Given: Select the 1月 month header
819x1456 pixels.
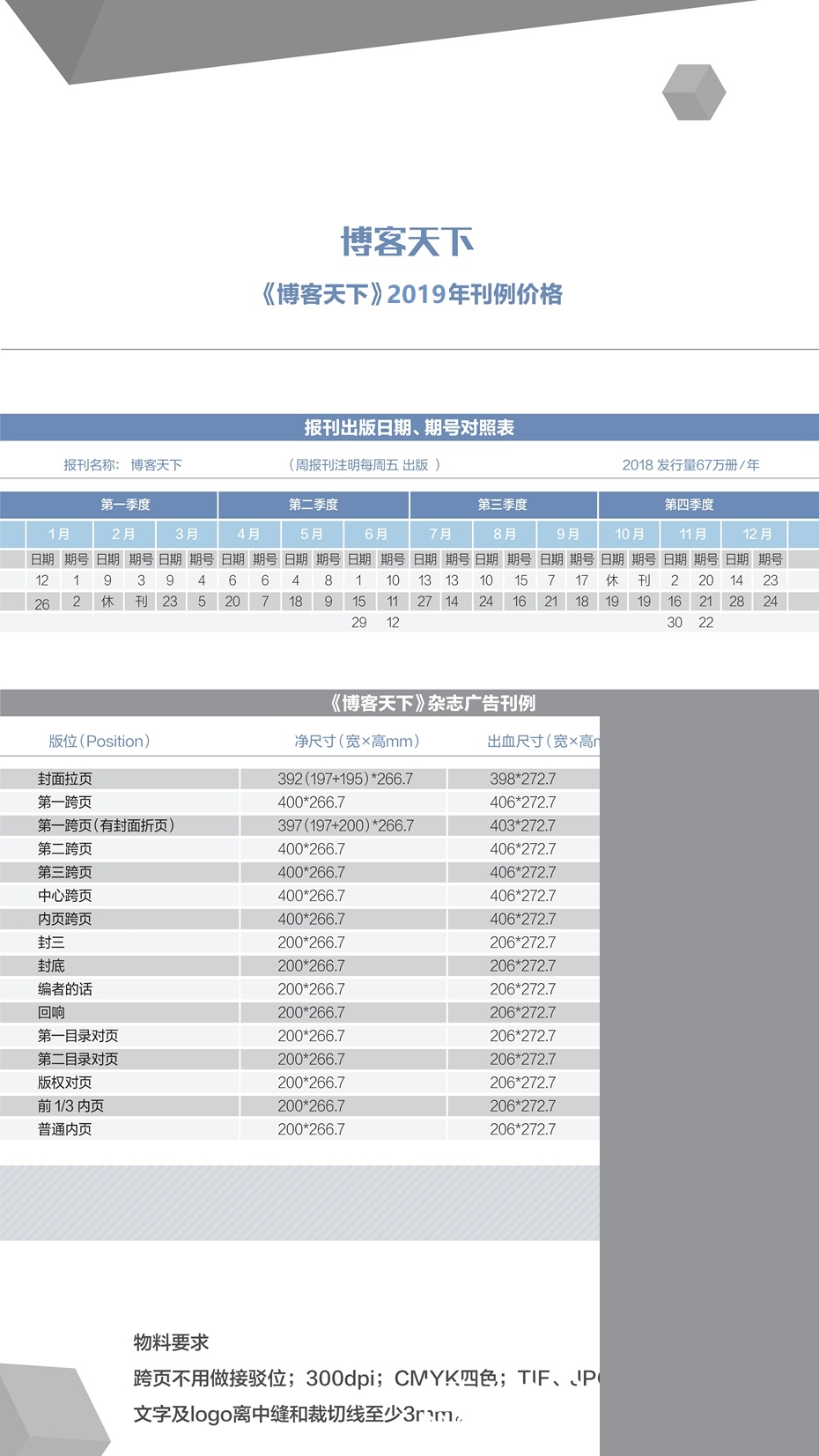Looking at the screenshot, I should 59,534.
